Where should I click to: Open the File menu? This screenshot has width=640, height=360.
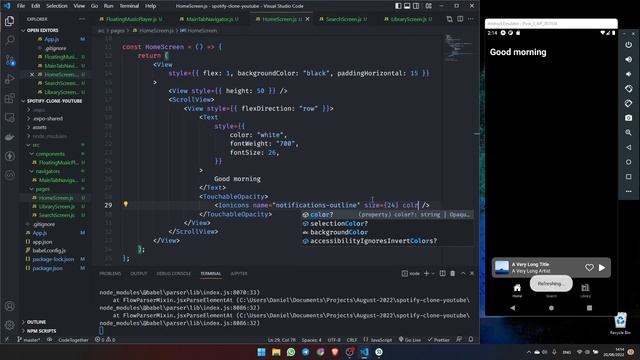click(21, 6)
